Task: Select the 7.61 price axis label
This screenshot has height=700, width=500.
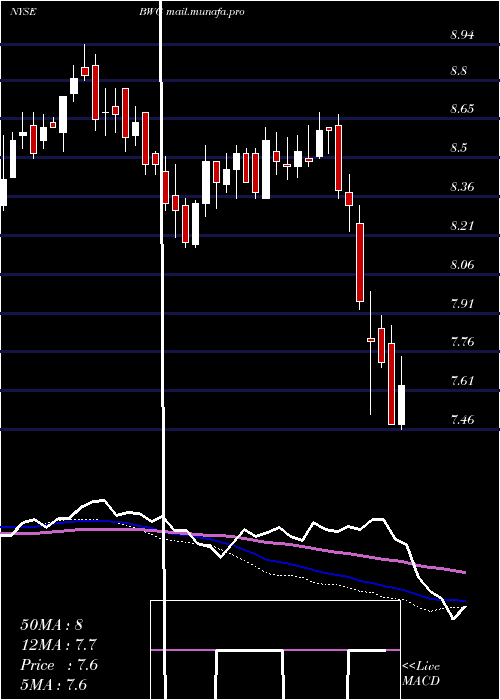Action: click(x=462, y=380)
